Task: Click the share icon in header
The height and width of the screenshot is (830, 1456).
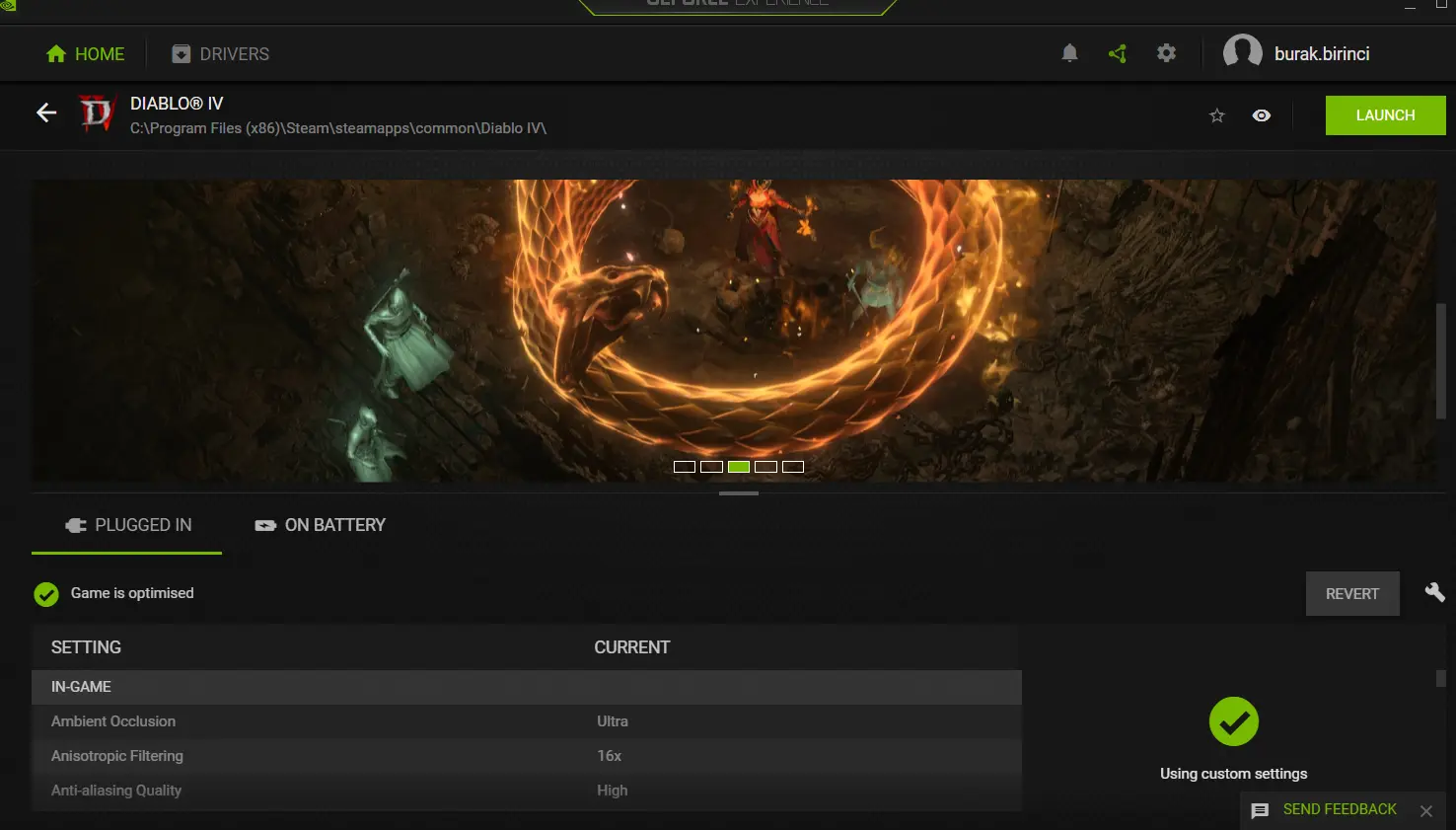Action: click(1118, 53)
